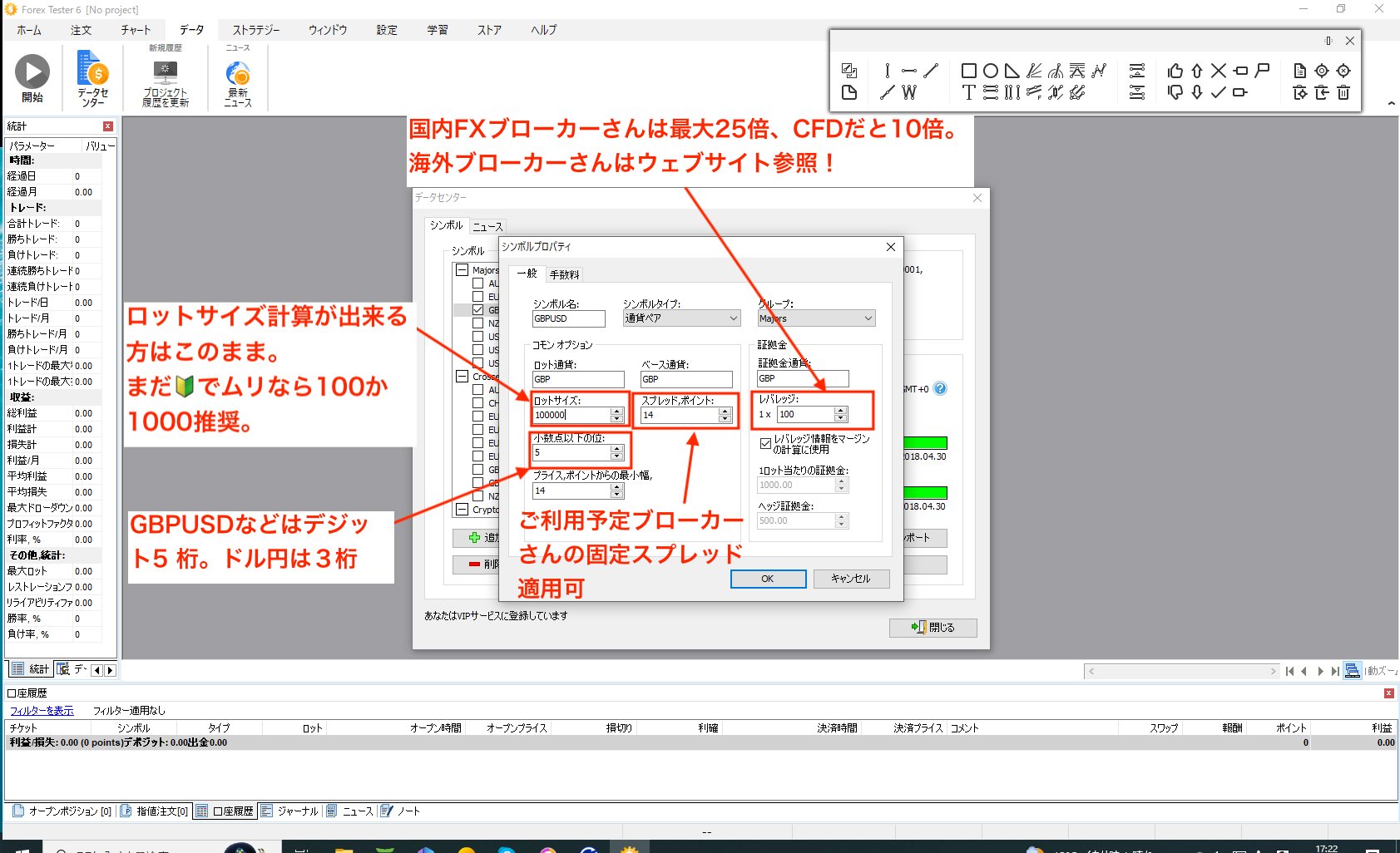1400x853 pixels.
Task: Click the レバレッジ 100 input field
Action: (805, 414)
